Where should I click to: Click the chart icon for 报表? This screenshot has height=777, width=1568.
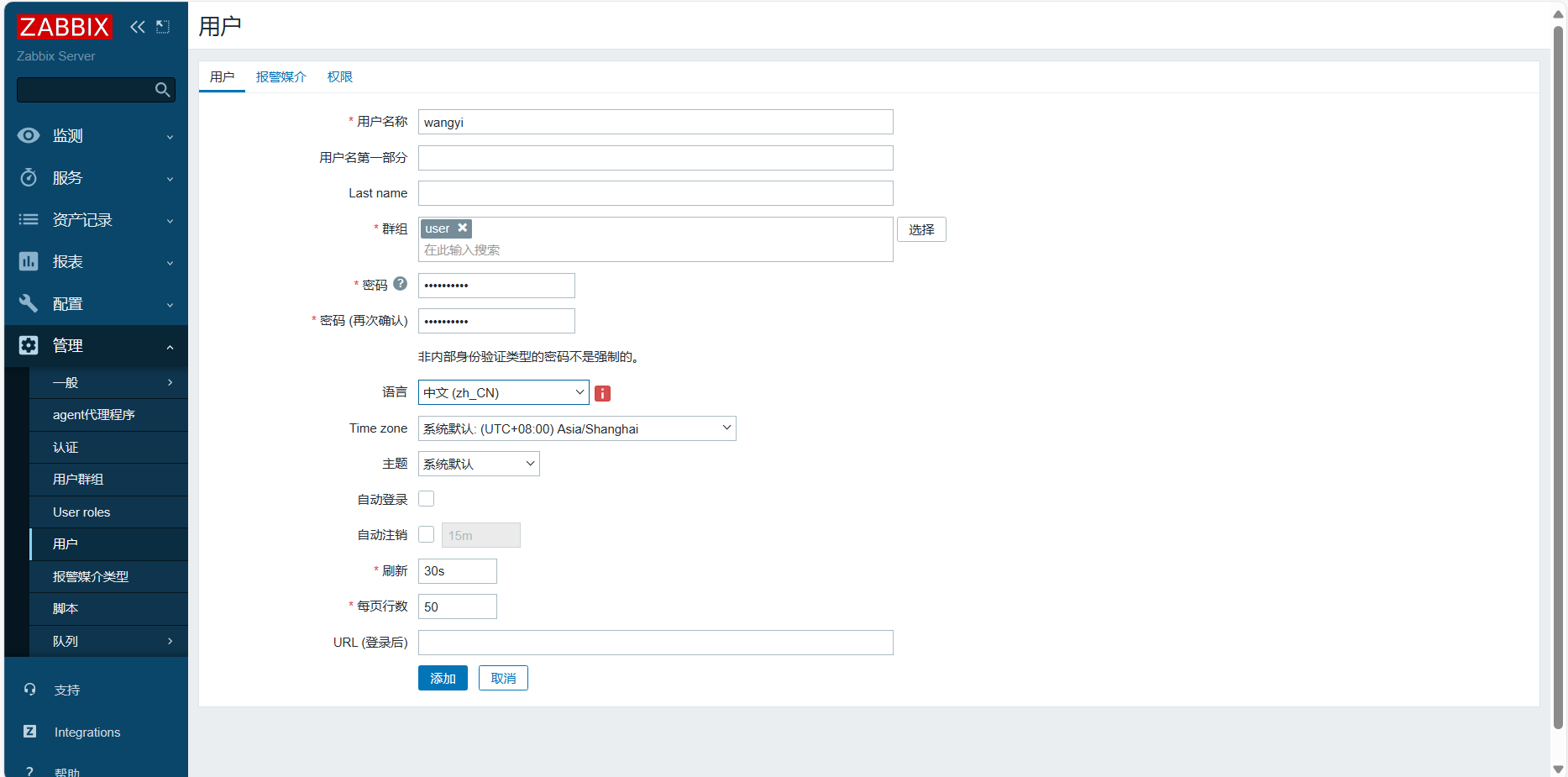click(x=29, y=261)
